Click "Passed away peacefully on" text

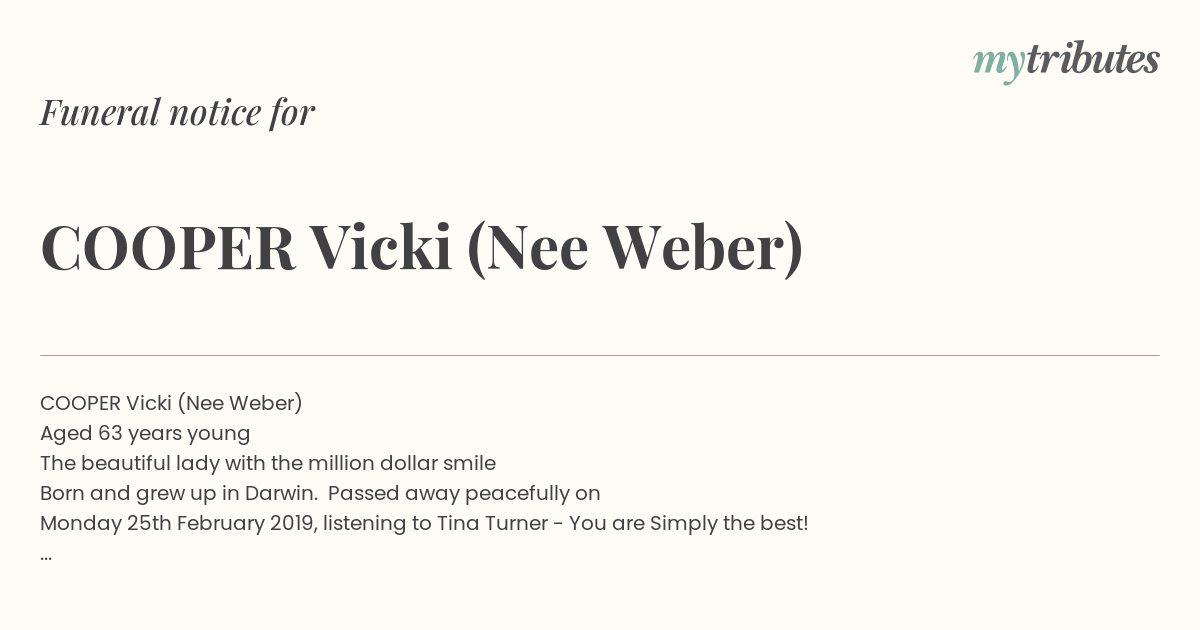464,493
